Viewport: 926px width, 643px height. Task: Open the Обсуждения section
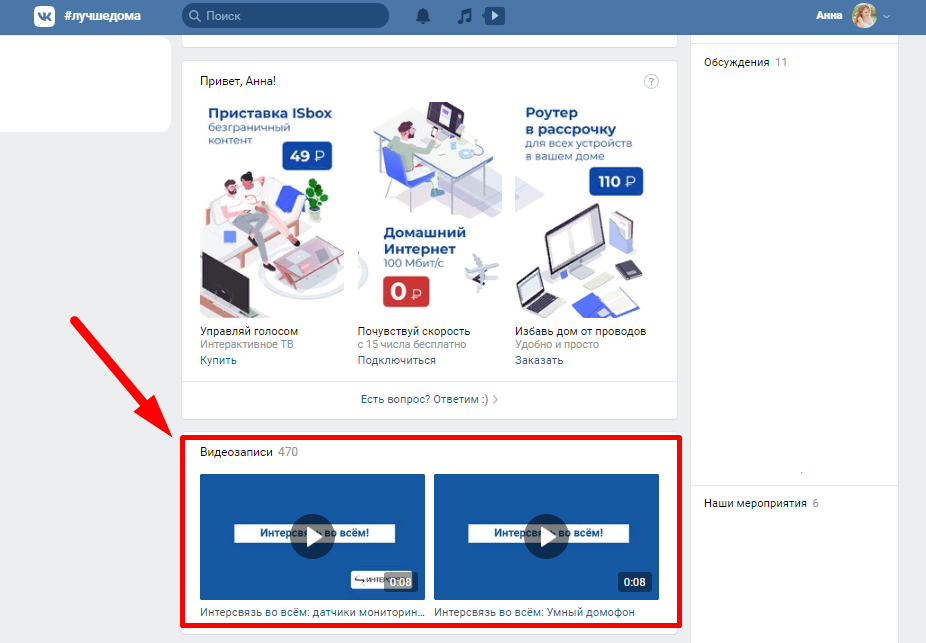(x=736, y=62)
